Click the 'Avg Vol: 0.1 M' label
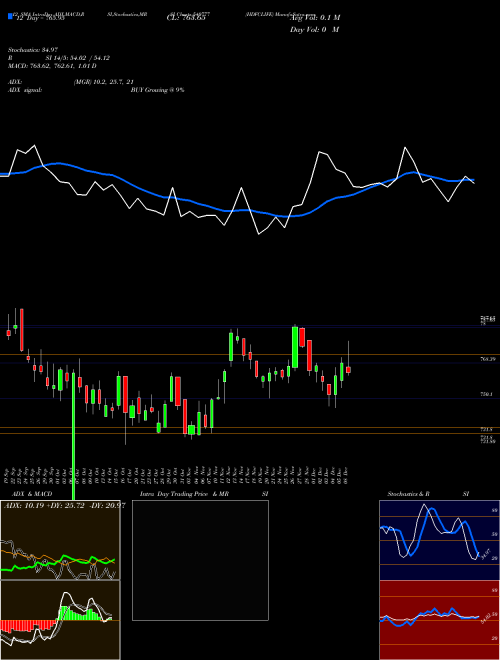Screen dimensions: 500x660 [315, 17]
